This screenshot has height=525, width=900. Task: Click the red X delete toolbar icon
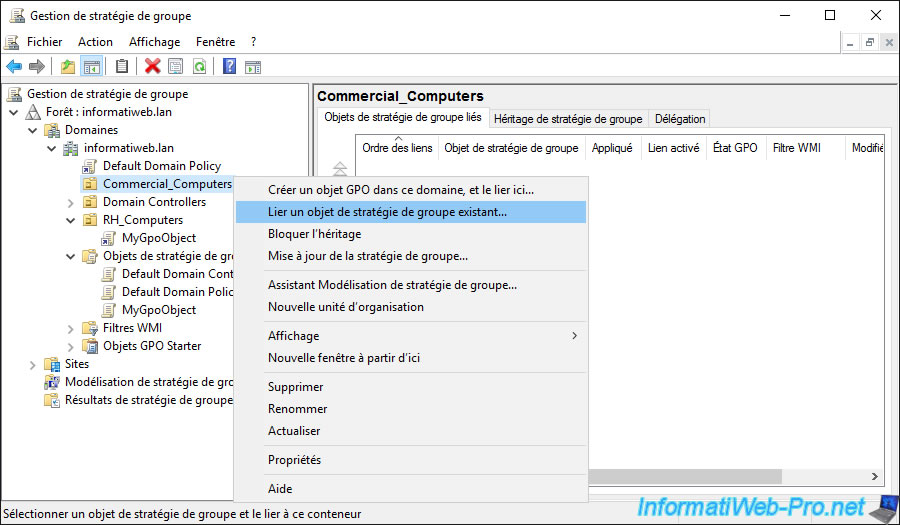tap(152, 67)
